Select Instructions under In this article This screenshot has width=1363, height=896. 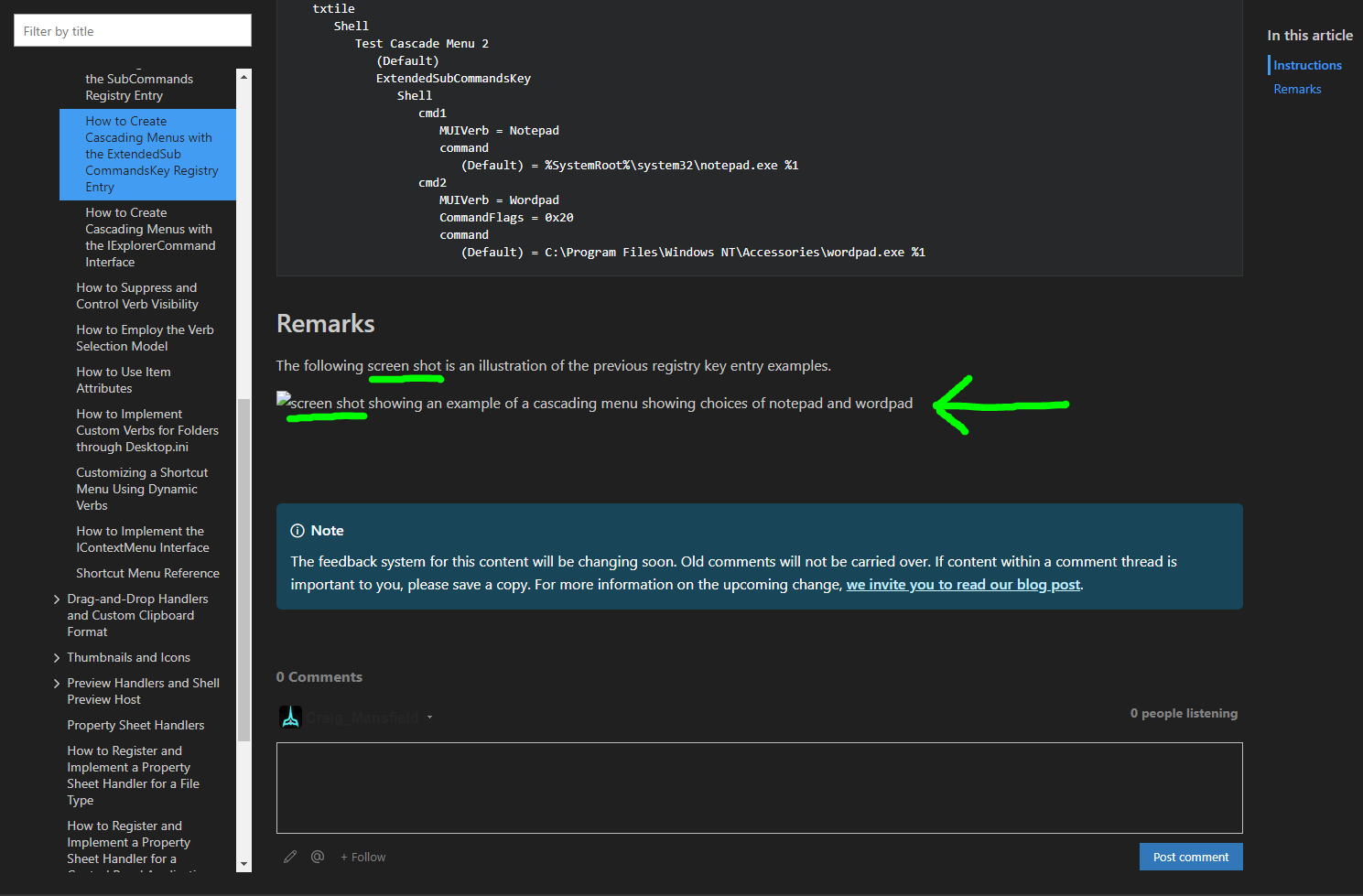[x=1307, y=64]
